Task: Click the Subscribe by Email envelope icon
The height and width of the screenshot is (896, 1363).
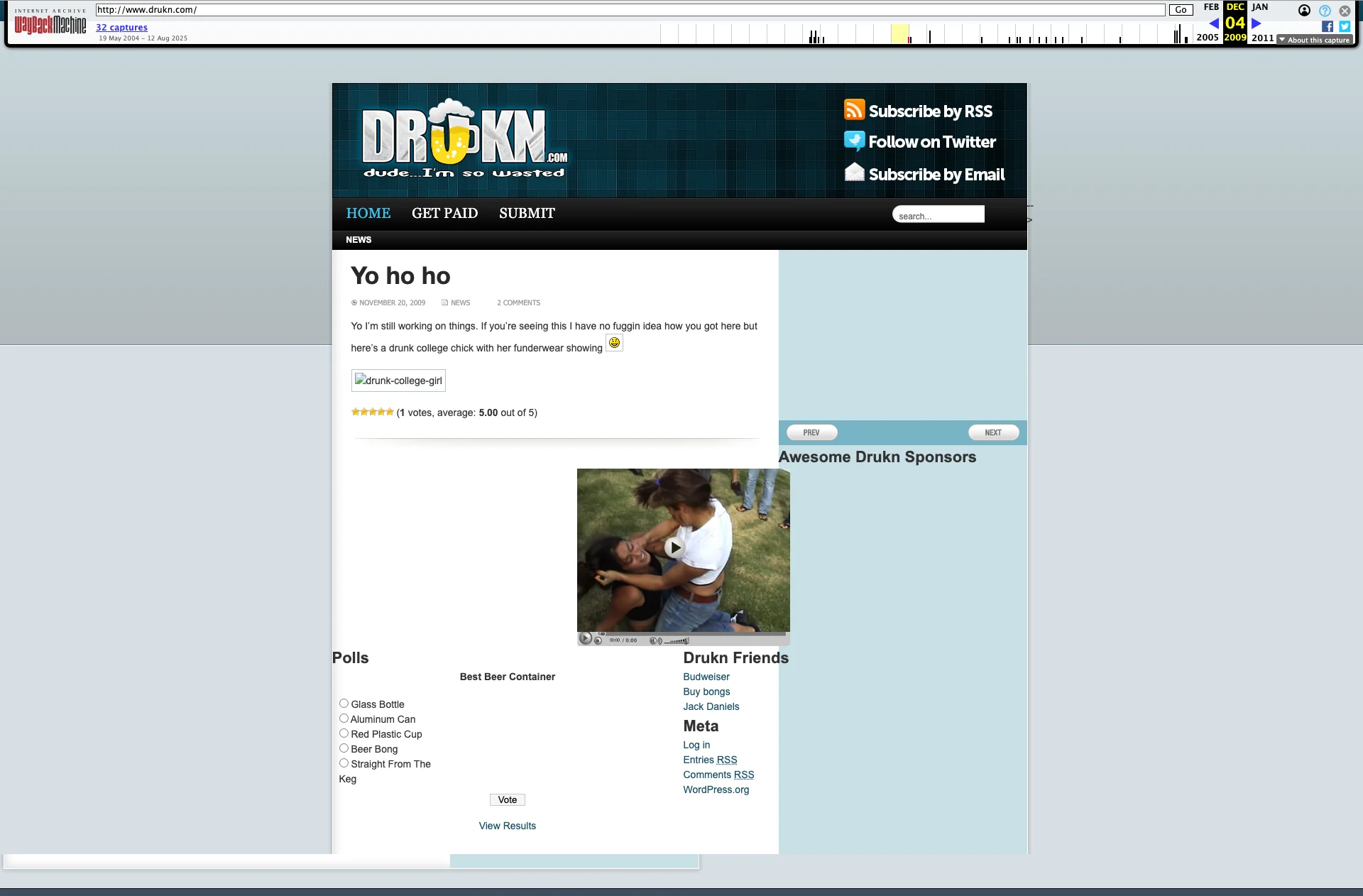Action: click(x=854, y=173)
